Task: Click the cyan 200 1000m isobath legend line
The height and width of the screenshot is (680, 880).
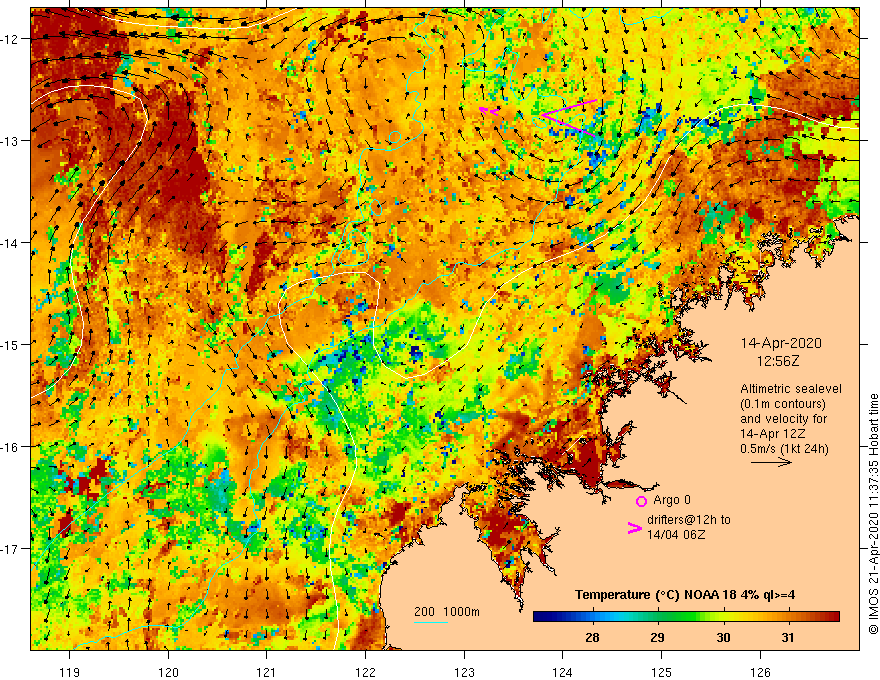Action: (x=431, y=622)
